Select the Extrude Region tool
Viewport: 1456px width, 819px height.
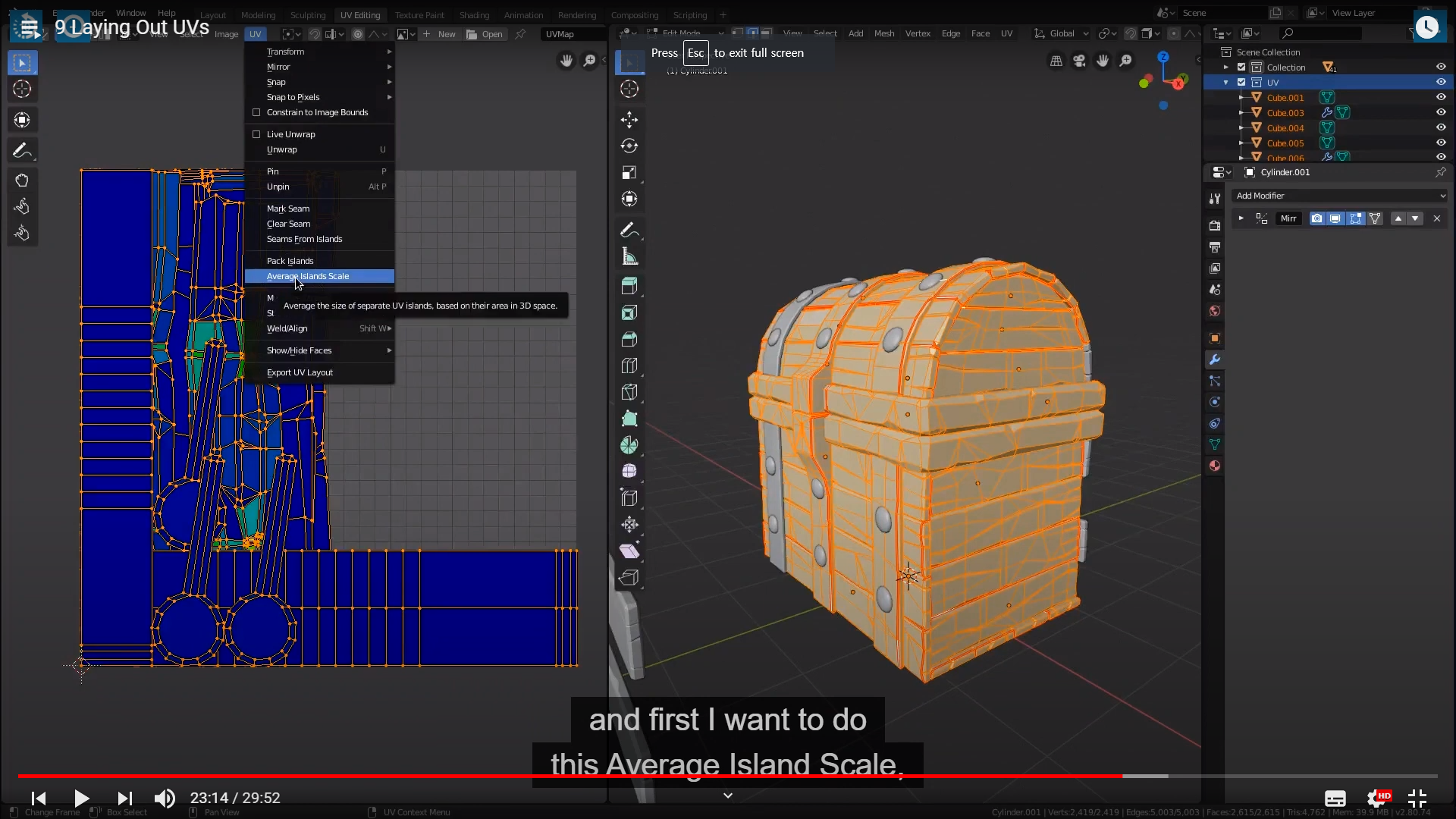[629, 286]
